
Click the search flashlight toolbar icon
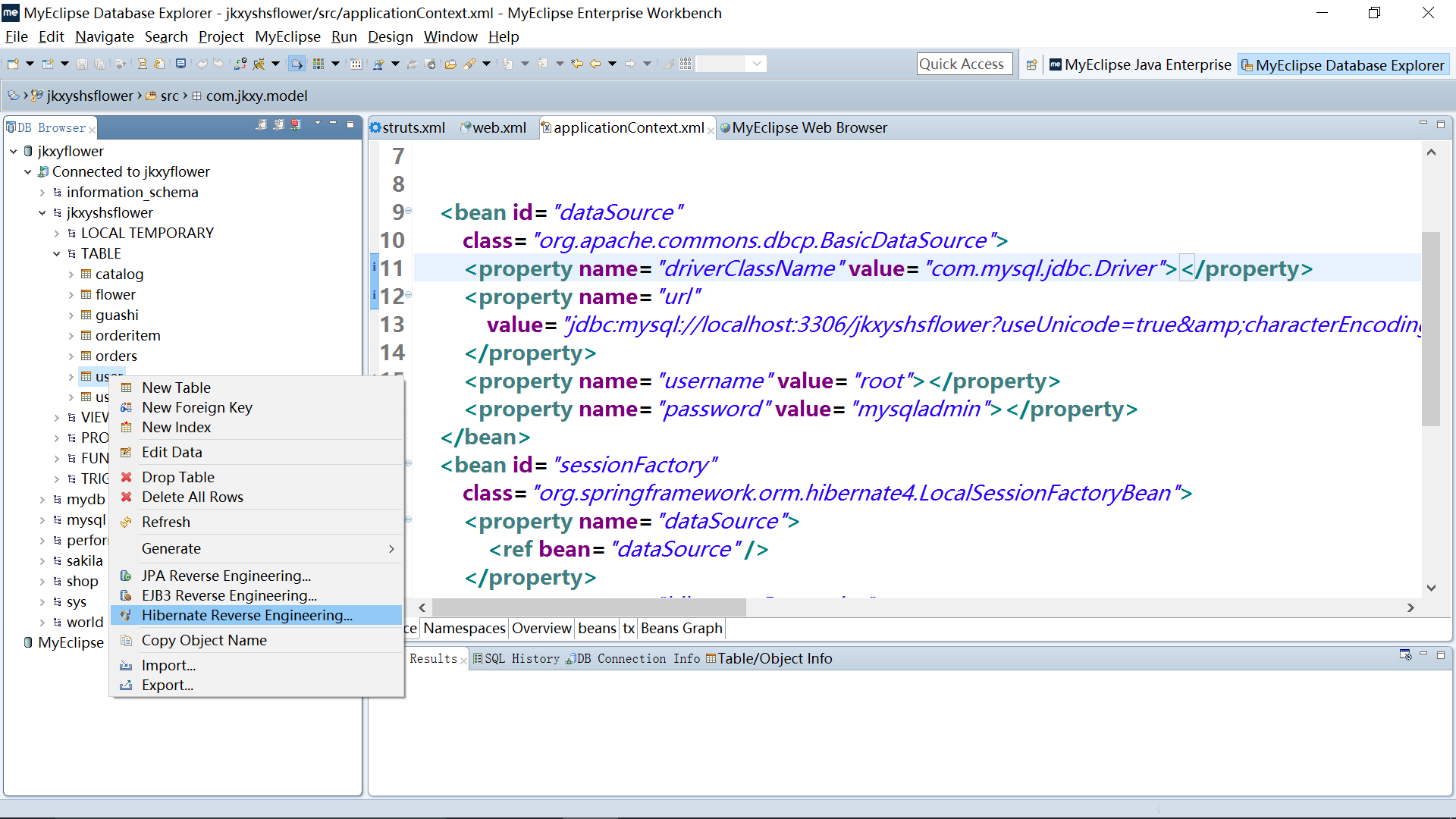[x=469, y=64]
